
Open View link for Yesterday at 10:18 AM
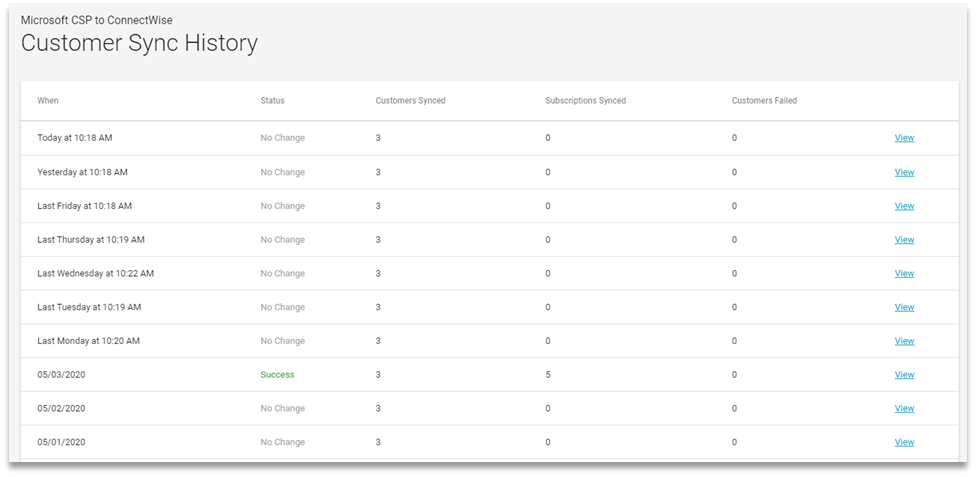coord(904,172)
